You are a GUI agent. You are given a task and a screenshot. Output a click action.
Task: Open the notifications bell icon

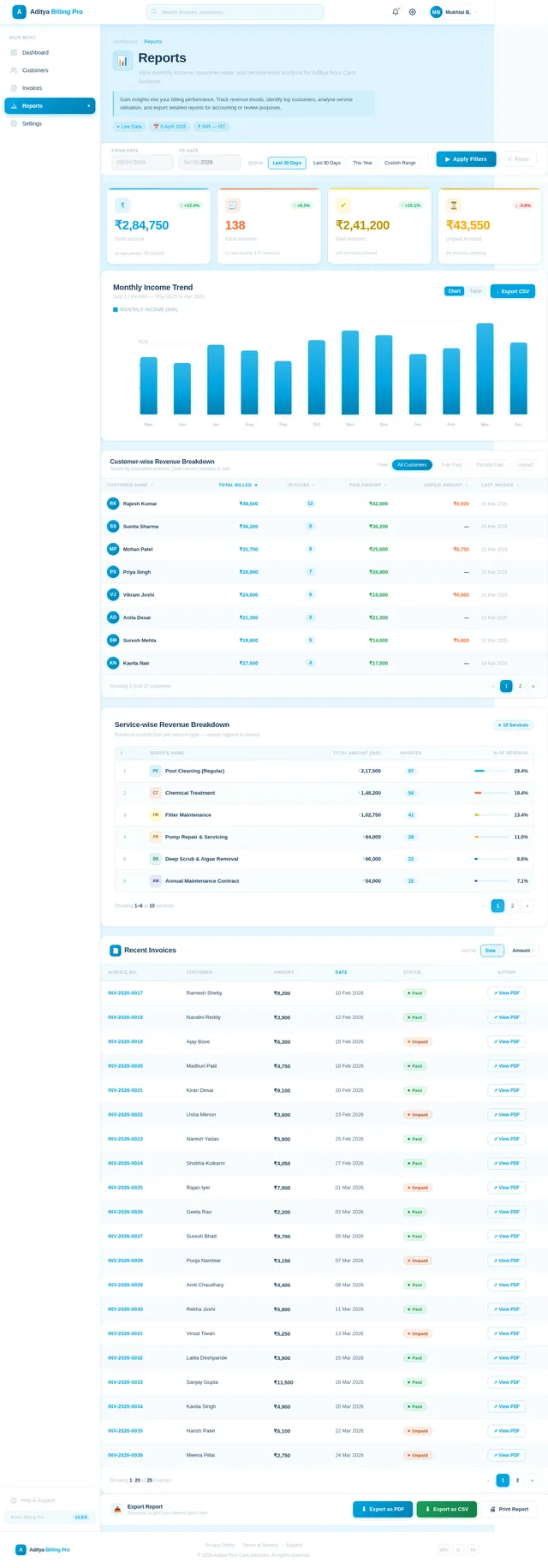pyautogui.click(x=395, y=12)
